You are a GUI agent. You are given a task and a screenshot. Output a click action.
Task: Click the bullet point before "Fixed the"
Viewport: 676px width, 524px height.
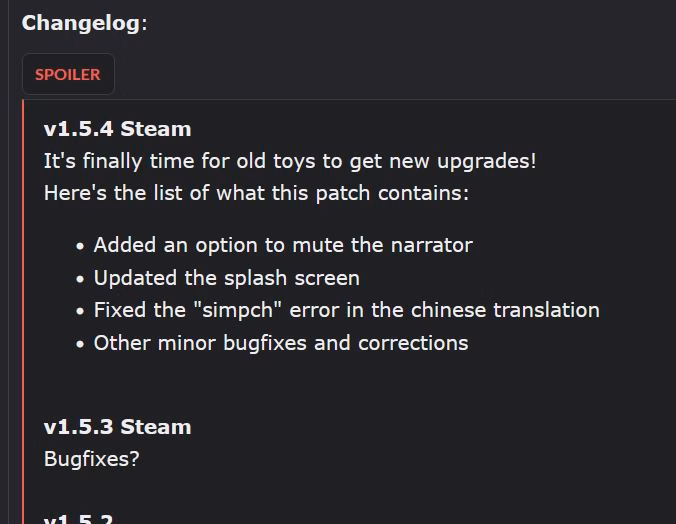pos(80,311)
